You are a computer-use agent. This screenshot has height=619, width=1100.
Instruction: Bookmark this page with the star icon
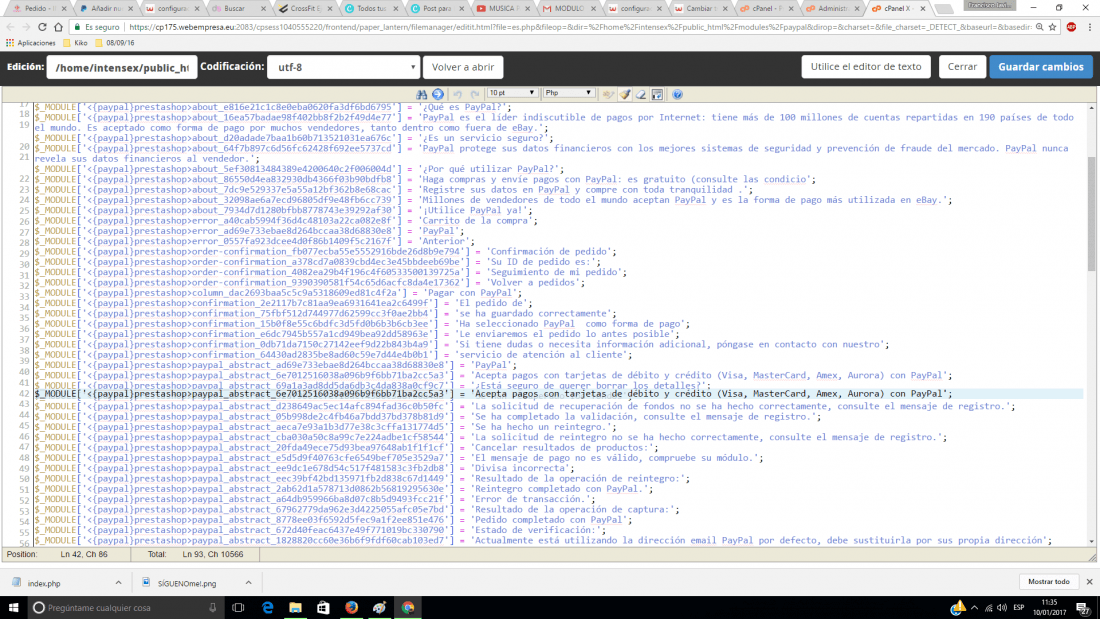[1053, 27]
